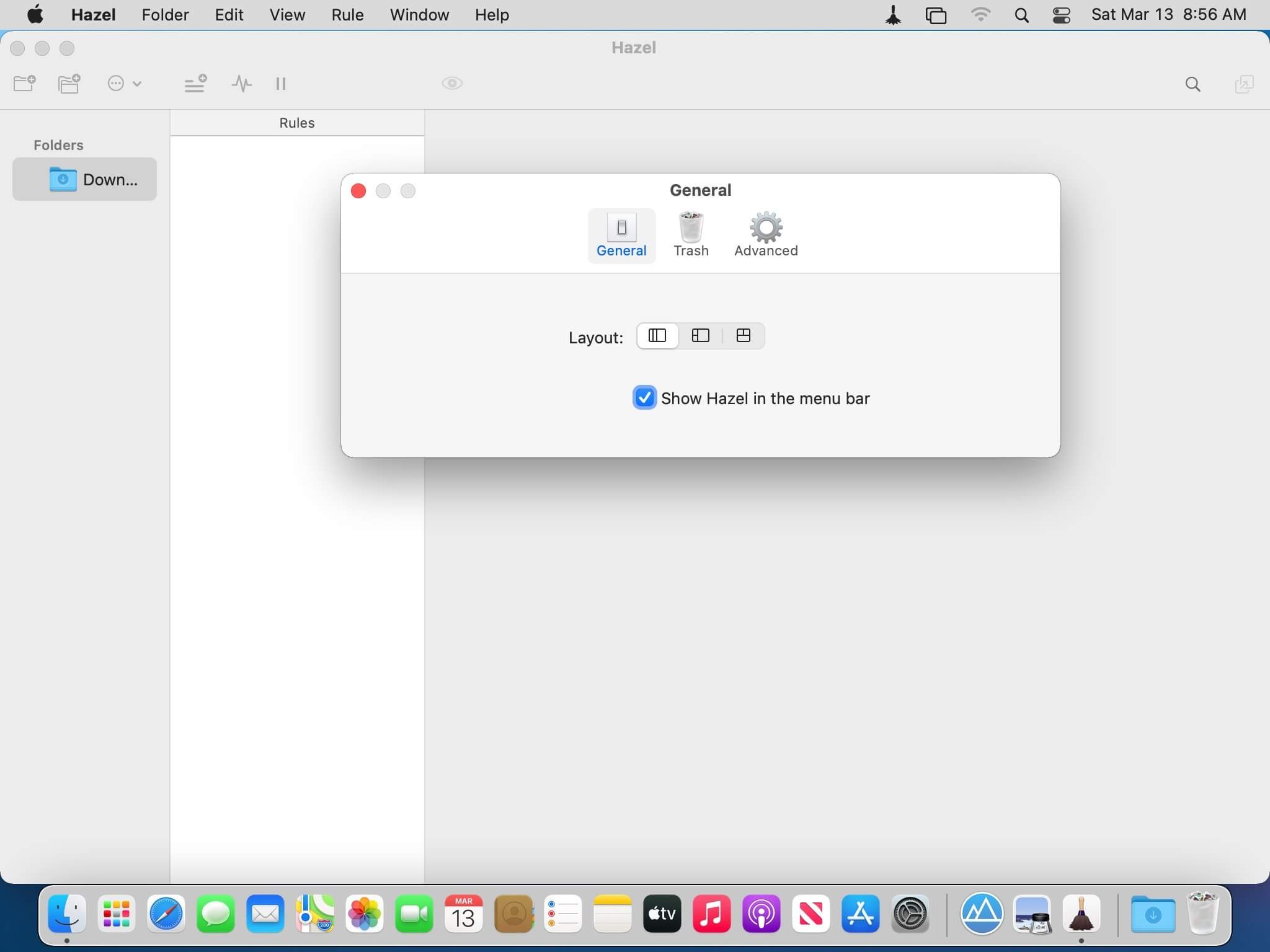
Task: Select the split grid layout option
Action: pyautogui.click(x=744, y=336)
